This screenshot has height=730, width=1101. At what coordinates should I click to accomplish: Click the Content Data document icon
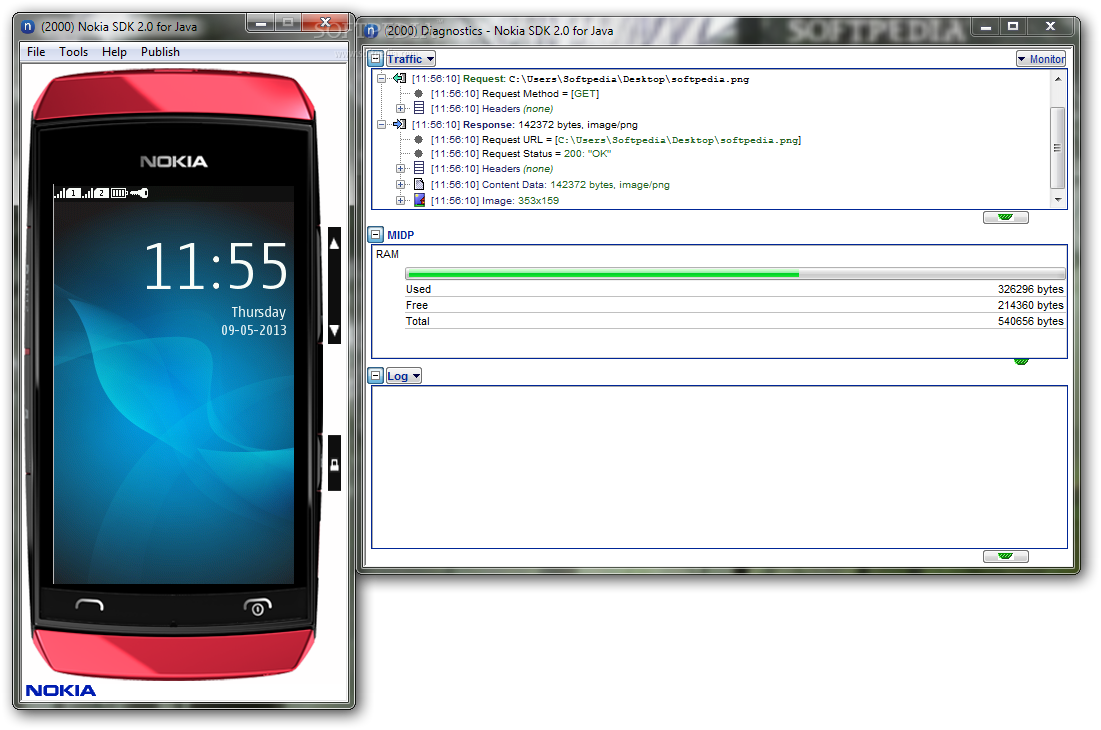tap(418, 185)
